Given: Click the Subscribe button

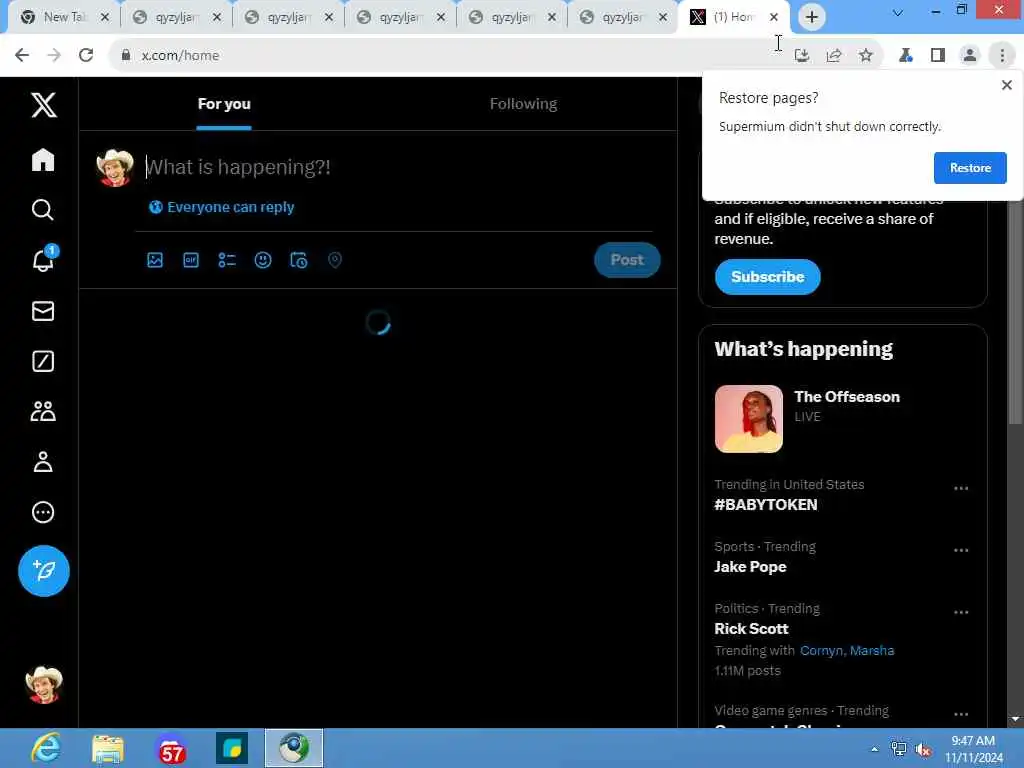Looking at the screenshot, I should click(767, 277).
